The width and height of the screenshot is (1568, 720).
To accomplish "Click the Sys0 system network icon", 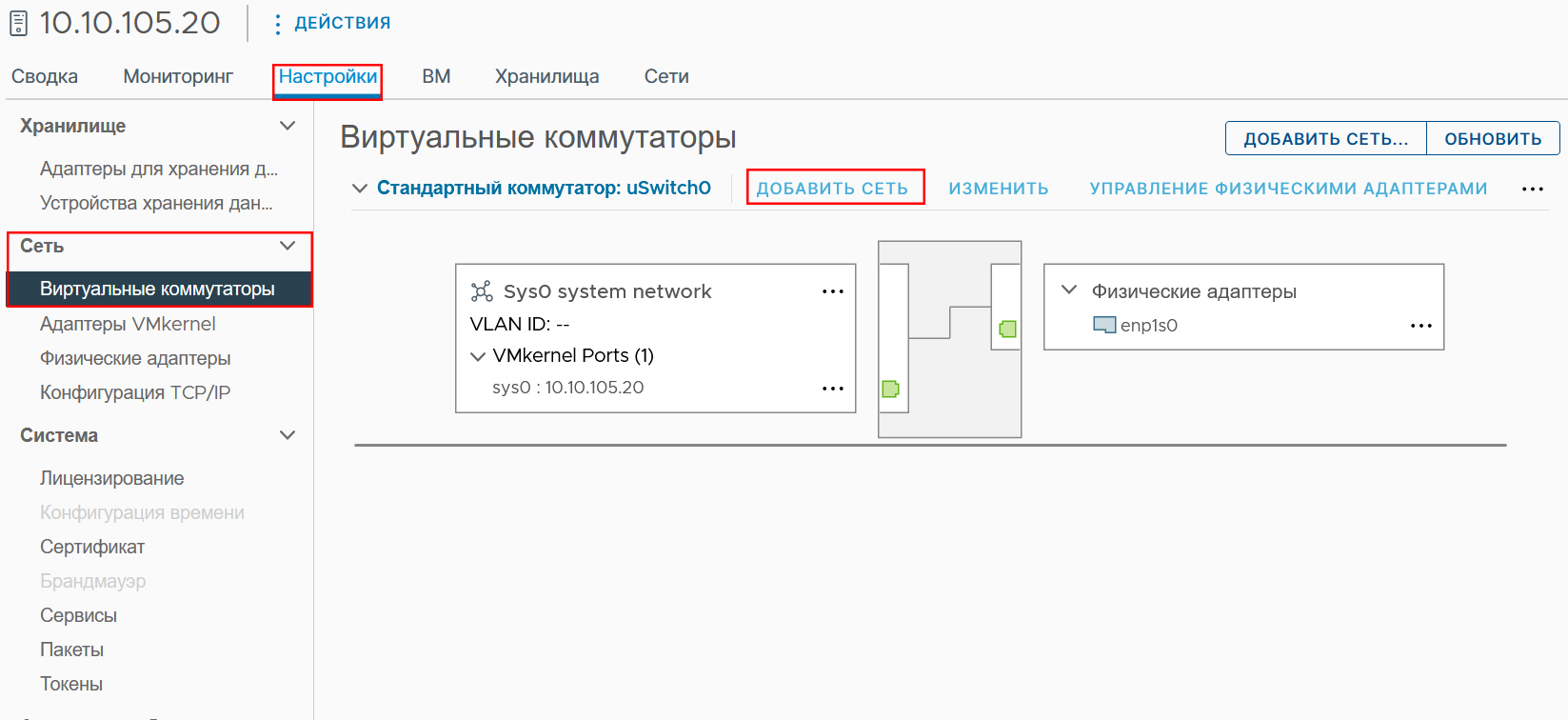I will tap(482, 291).
